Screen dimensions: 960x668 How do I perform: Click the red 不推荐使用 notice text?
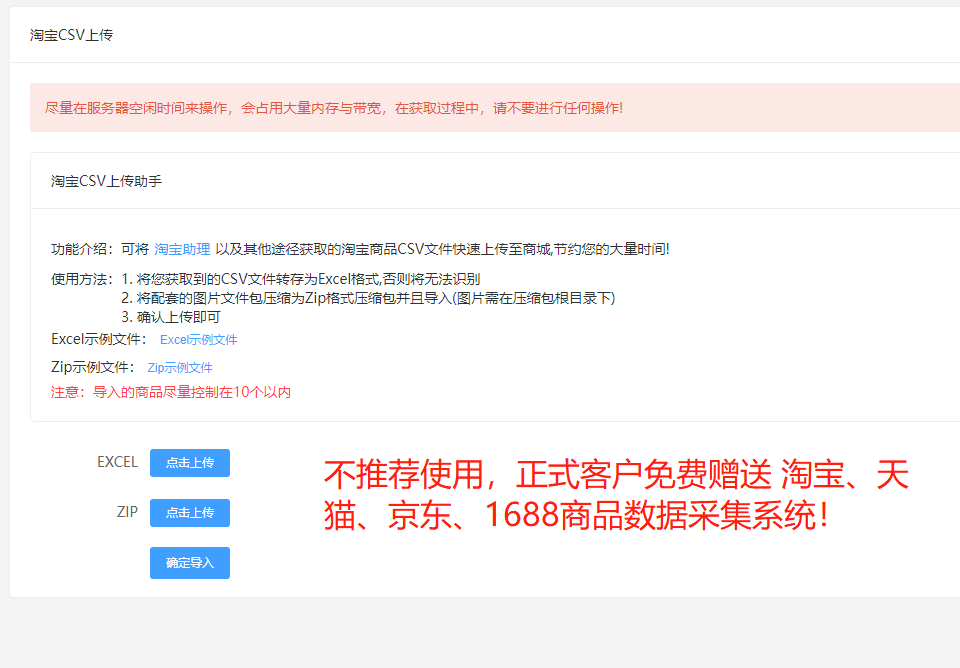click(x=616, y=495)
